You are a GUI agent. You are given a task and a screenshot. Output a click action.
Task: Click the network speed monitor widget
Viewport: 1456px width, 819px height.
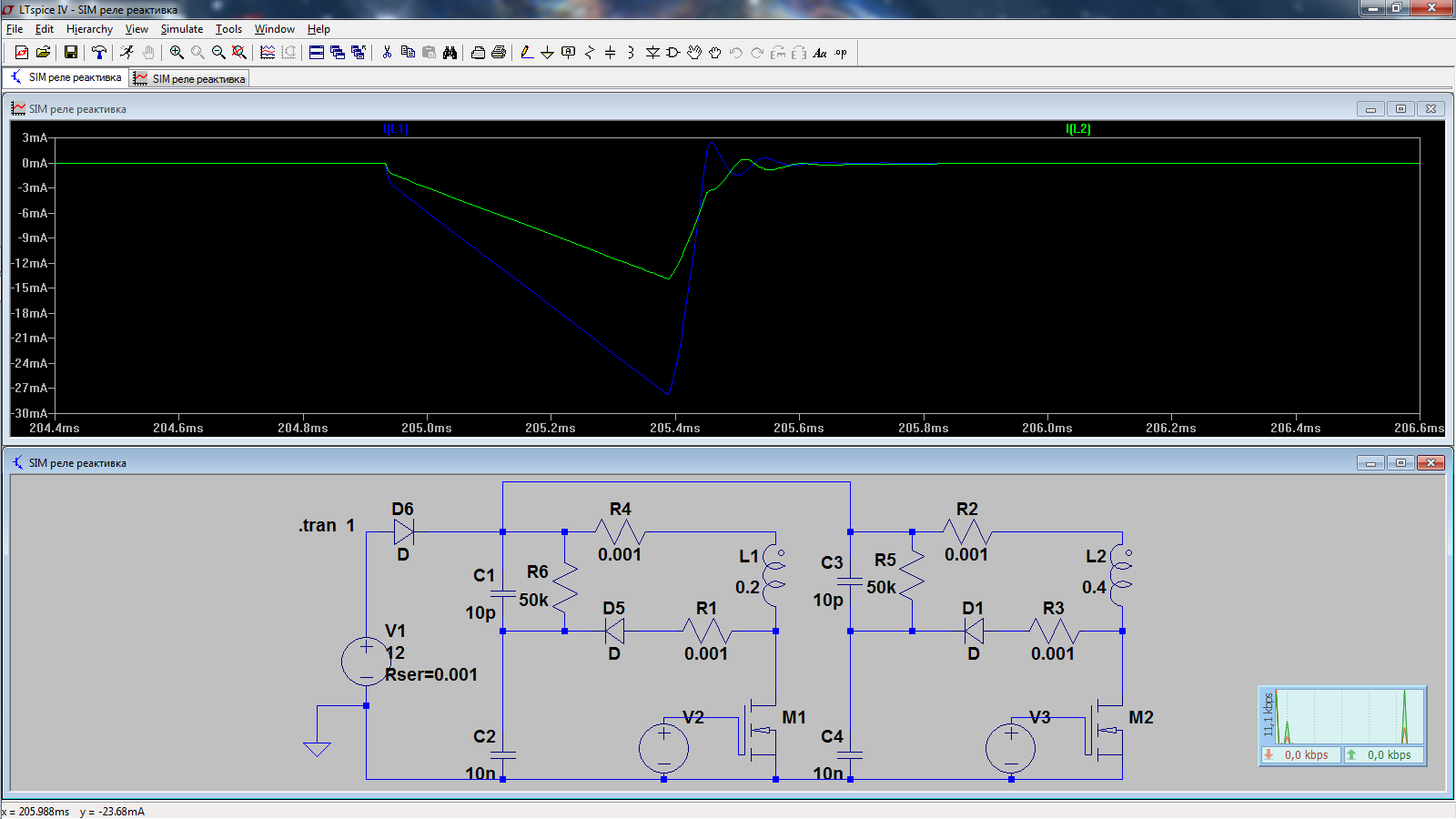pyautogui.click(x=1342, y=725)
